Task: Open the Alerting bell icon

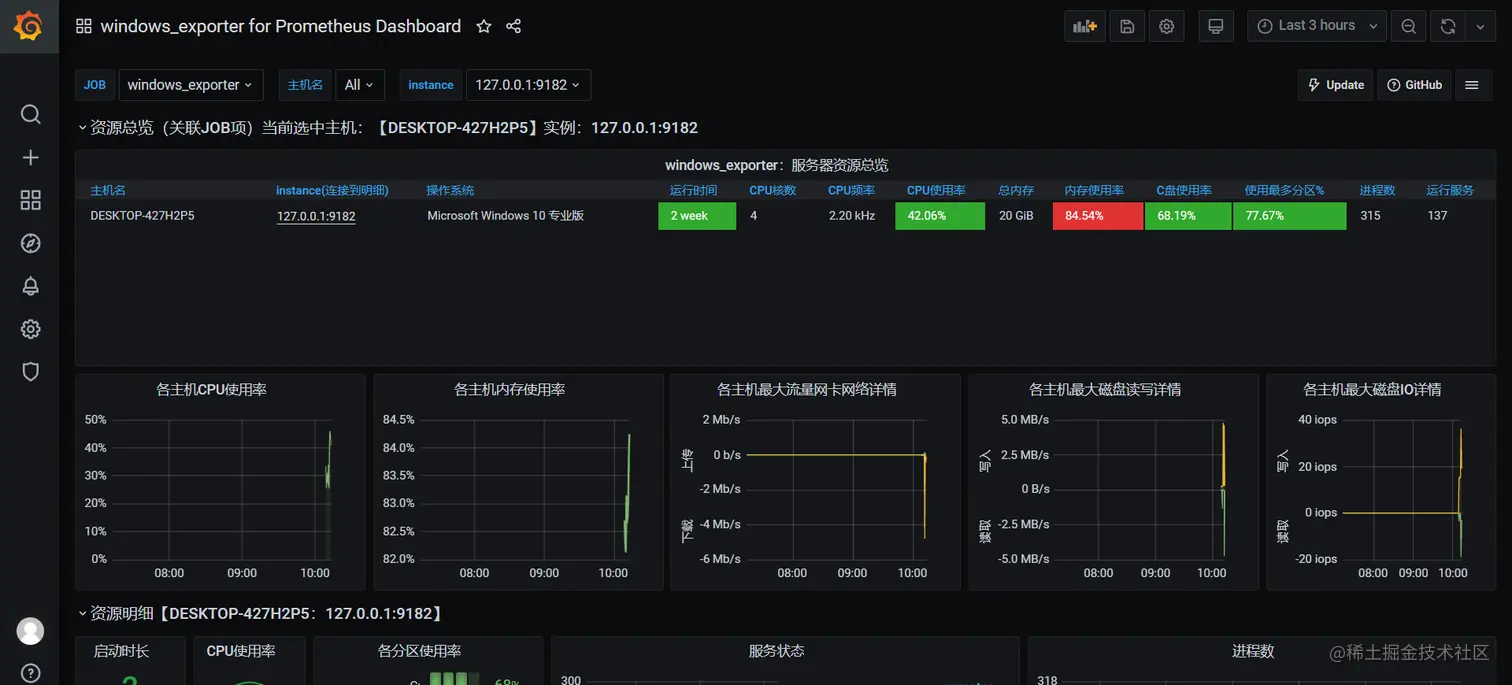Action: click(31, 286)
